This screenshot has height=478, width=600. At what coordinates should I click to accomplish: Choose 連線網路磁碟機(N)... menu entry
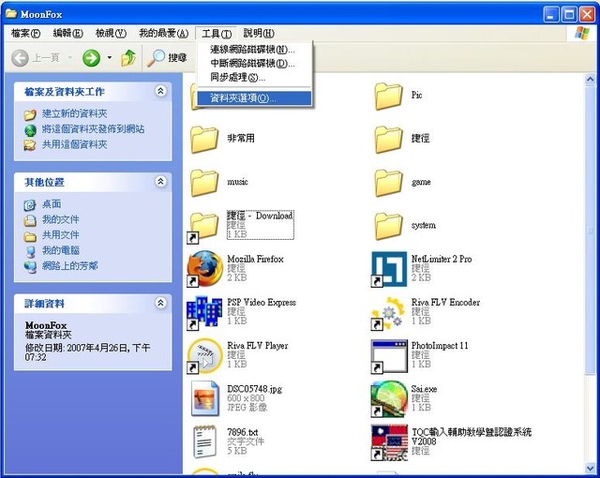point(254,49)
